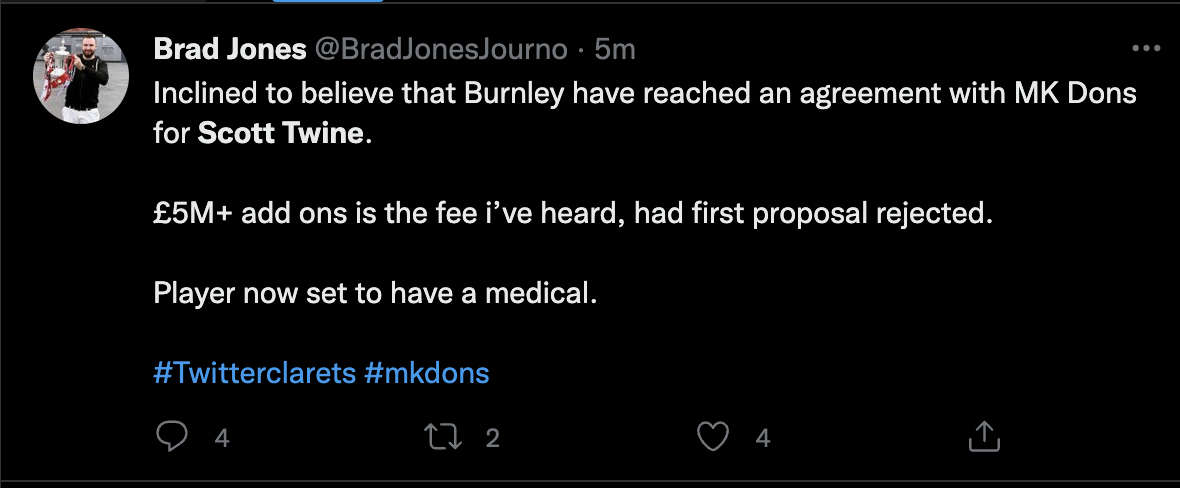This screenshot has height=488, width=1180.
Task: Click the bold Scott Twine text
Action: 280,134
